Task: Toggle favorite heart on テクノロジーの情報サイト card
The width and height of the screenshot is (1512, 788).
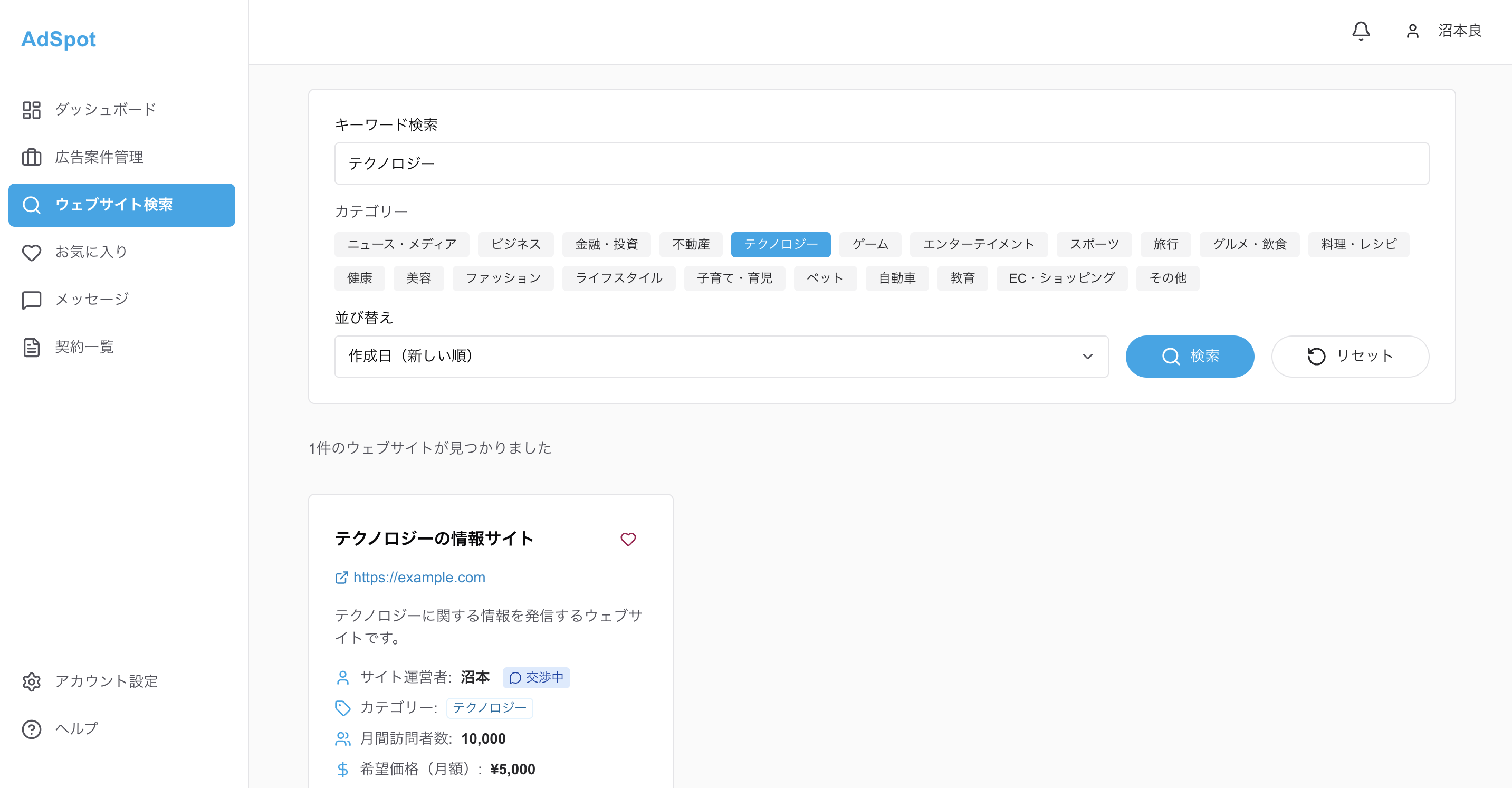Action: [x=628, y=539]
